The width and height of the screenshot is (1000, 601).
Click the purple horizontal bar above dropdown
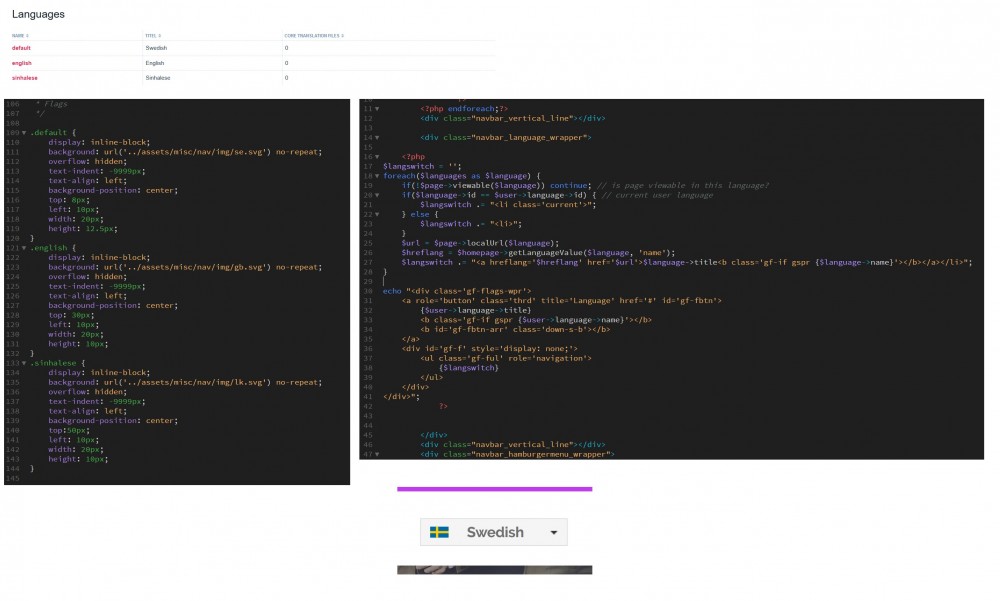(x=494, y=489)
